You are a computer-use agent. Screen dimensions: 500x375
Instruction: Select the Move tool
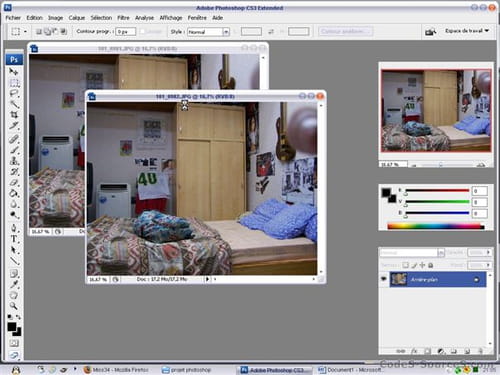14,71
